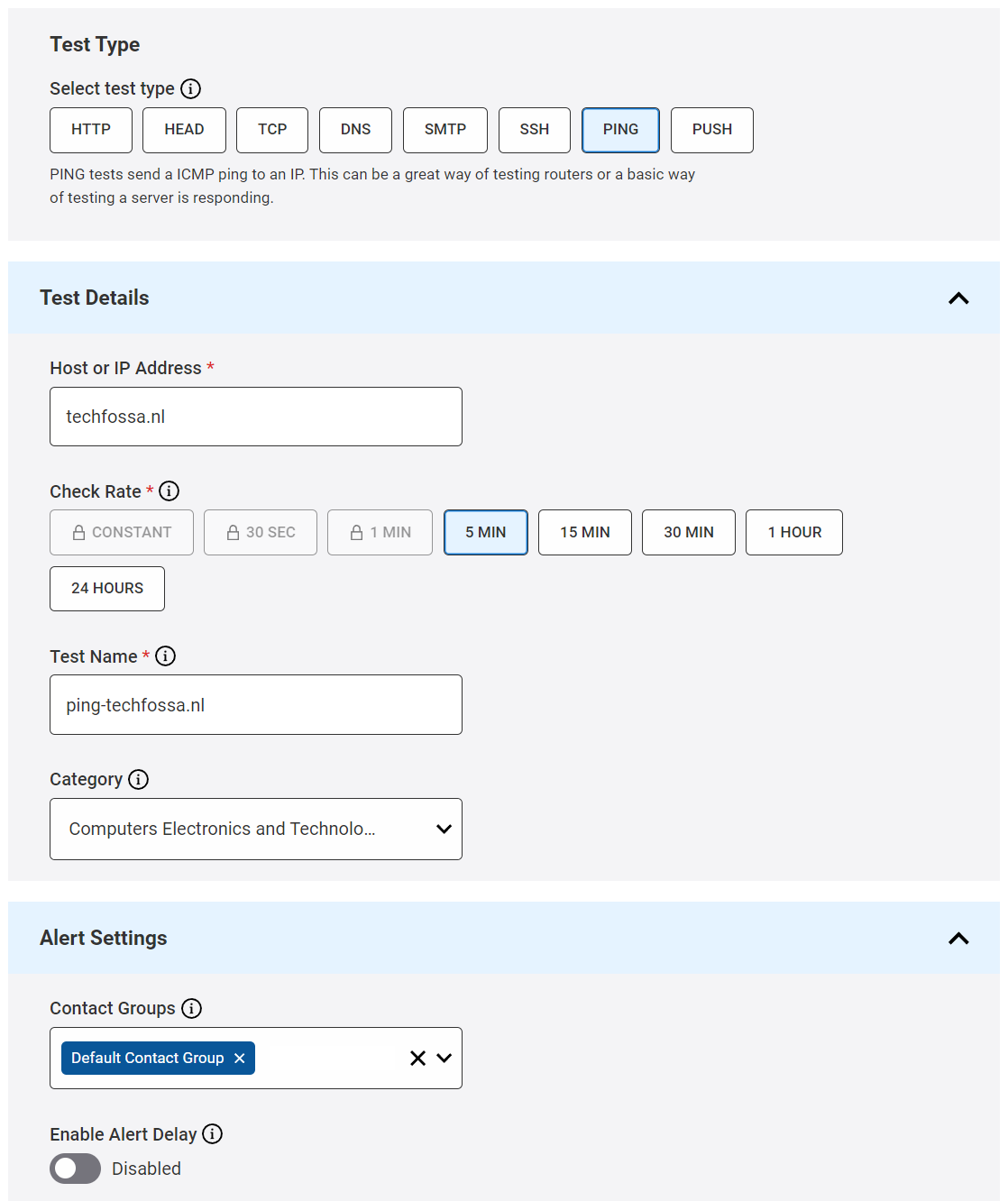Select the 1 HOUR check rate
This screenshot has width=1008, height=1201.
(793, 533)
